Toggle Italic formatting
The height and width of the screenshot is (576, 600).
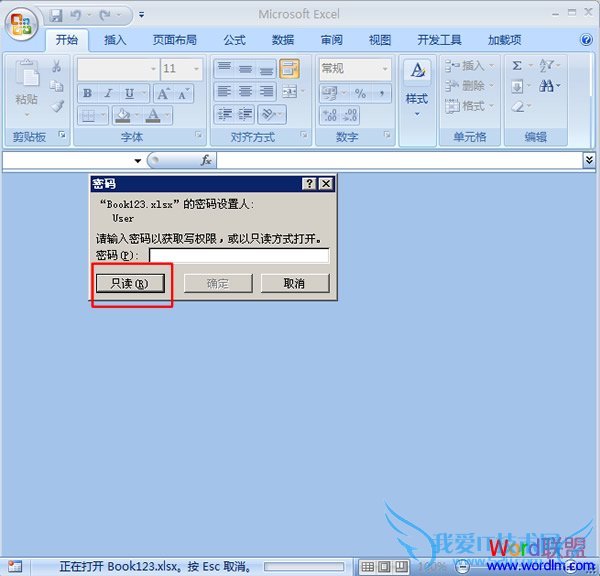pyautogui.click(x=108, y=93)
